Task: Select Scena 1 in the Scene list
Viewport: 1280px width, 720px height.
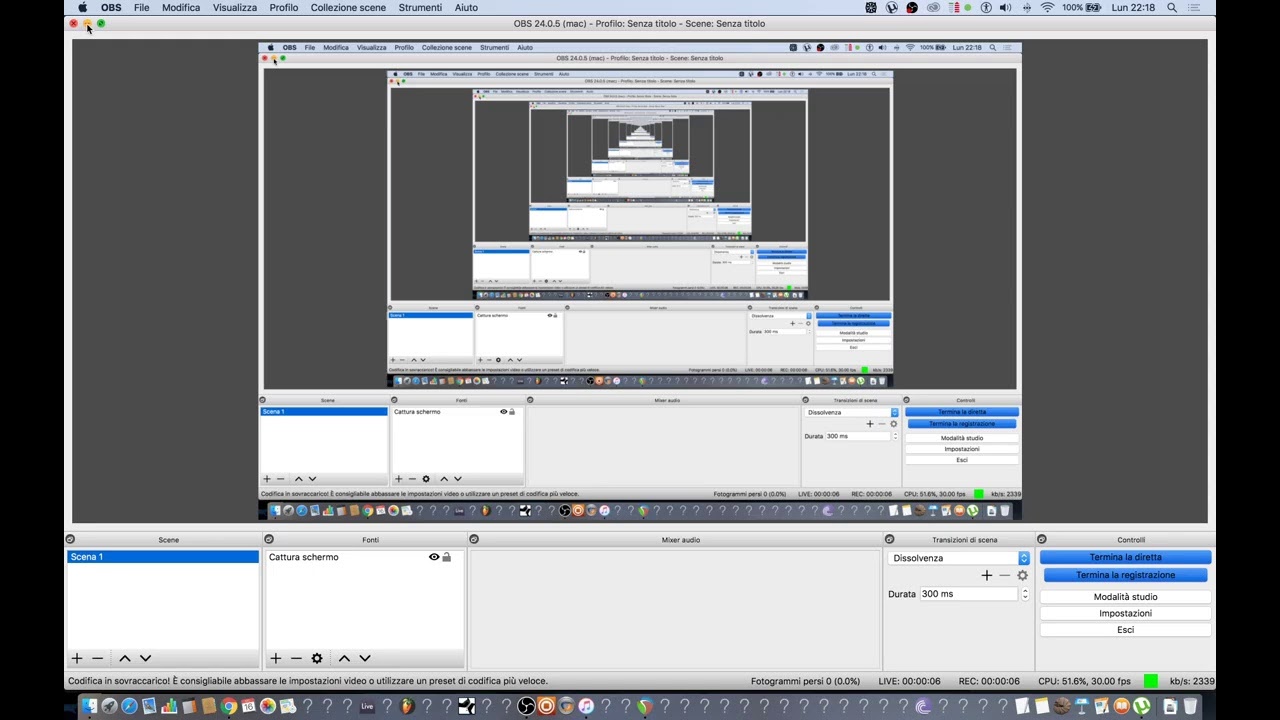Action: (163, 557)
